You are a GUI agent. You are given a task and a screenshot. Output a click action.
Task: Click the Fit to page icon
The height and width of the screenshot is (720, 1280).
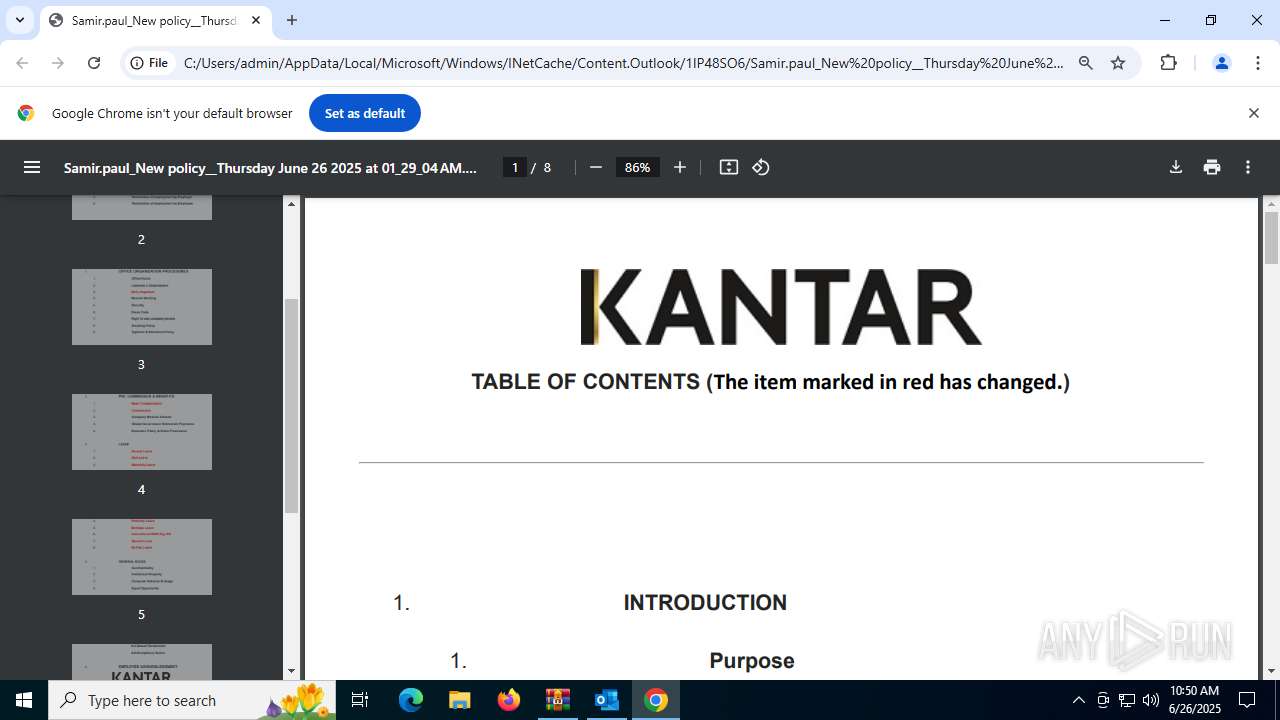[x=729, y=167]
